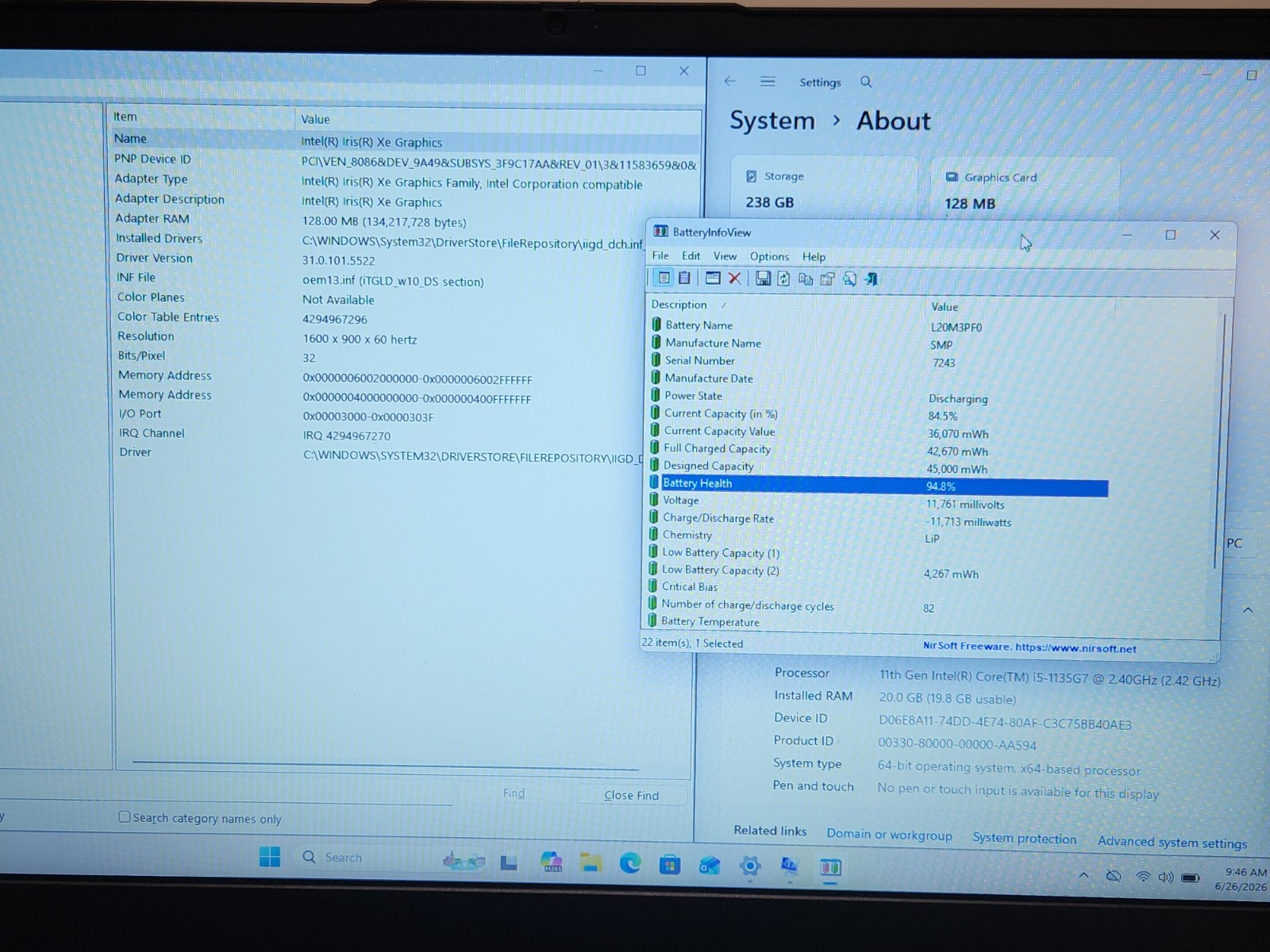Viewport: 1270px width, 952px height.
Task: Click the Show Battery Information toolbar icon
Action: click(x=664, y=278)
